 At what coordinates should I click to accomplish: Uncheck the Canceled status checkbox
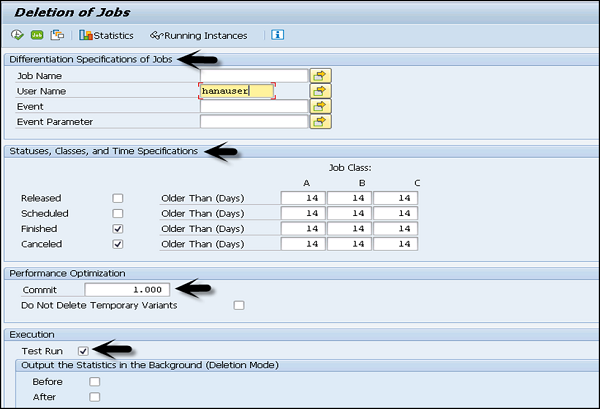118,244
